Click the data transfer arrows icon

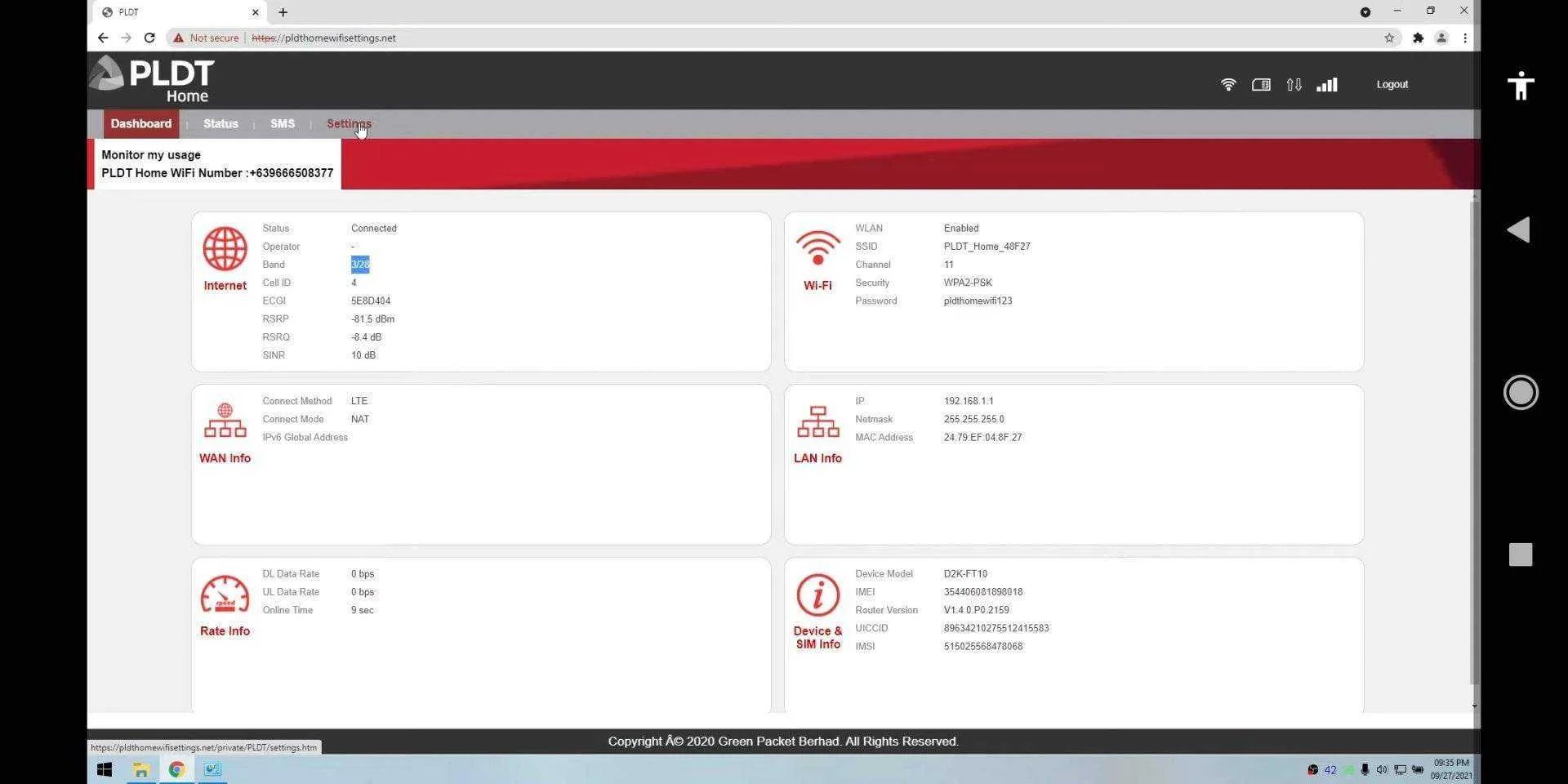pos(1294,84)
